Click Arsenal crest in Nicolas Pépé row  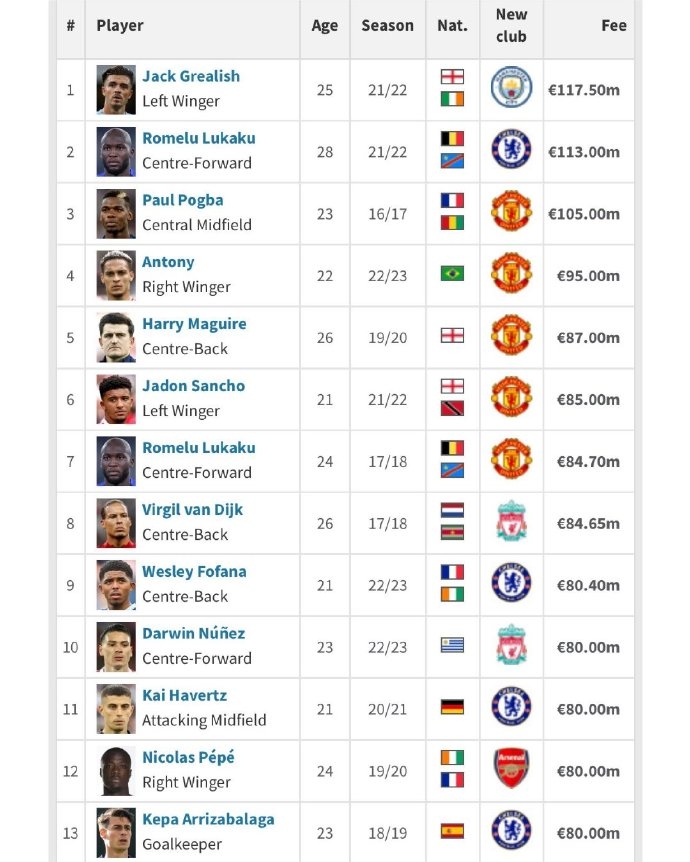coord(511,768)
